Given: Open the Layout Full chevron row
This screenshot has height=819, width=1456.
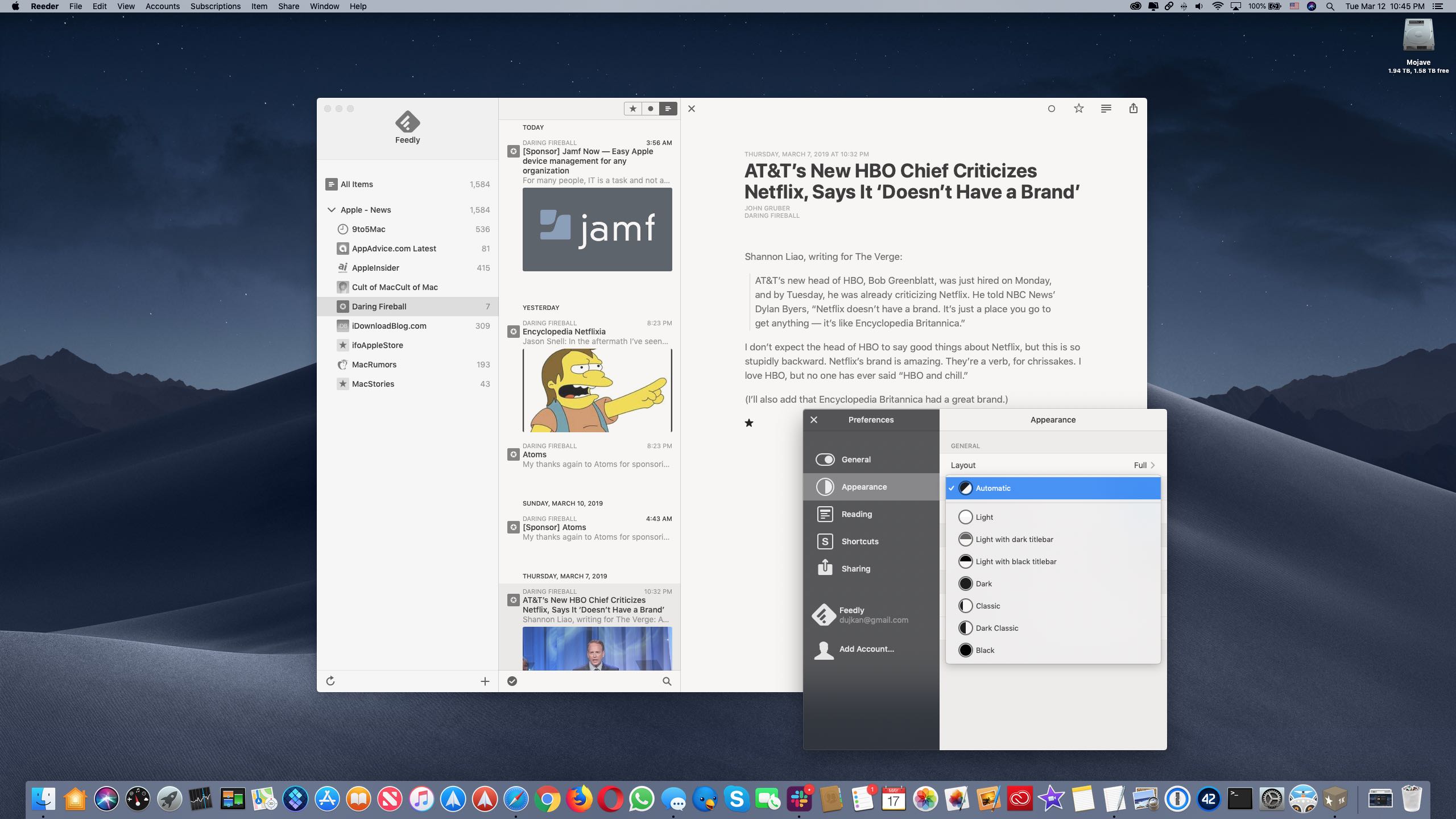Looking at the screenshot, I should tap(1053, 465).
